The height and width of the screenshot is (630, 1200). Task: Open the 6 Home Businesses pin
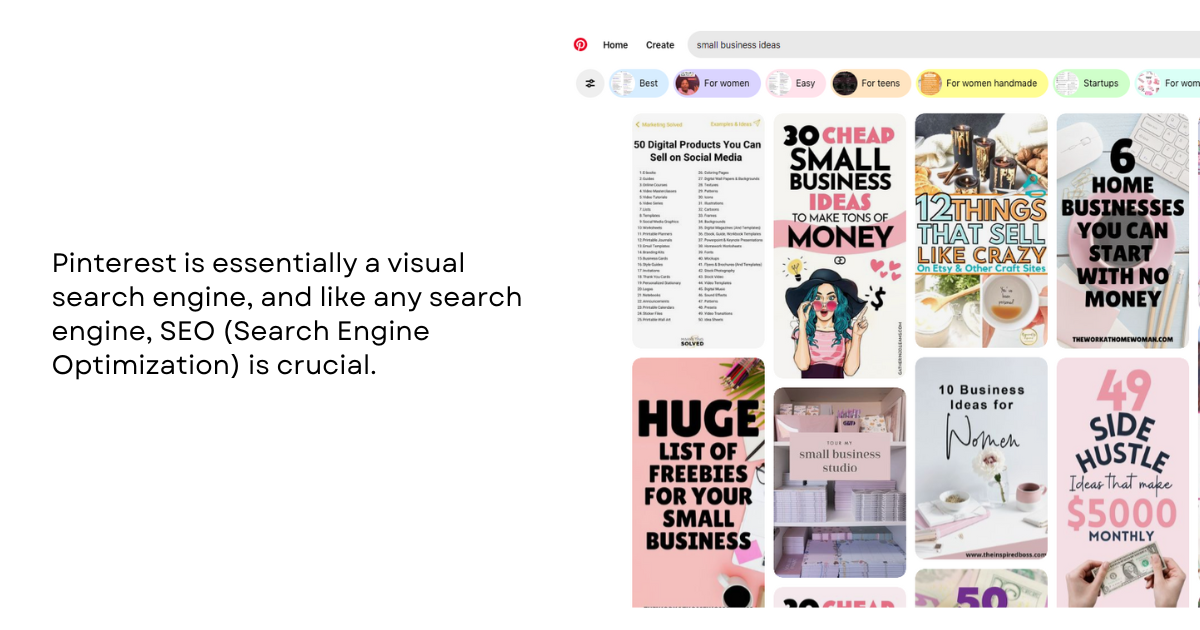pyautogui.click(x=1122, y=230)
